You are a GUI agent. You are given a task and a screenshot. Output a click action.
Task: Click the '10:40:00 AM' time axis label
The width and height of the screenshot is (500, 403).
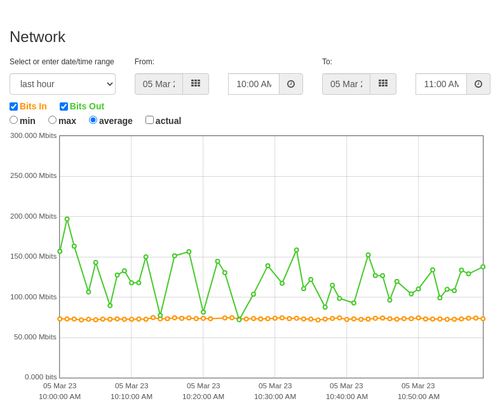(347, 397)
